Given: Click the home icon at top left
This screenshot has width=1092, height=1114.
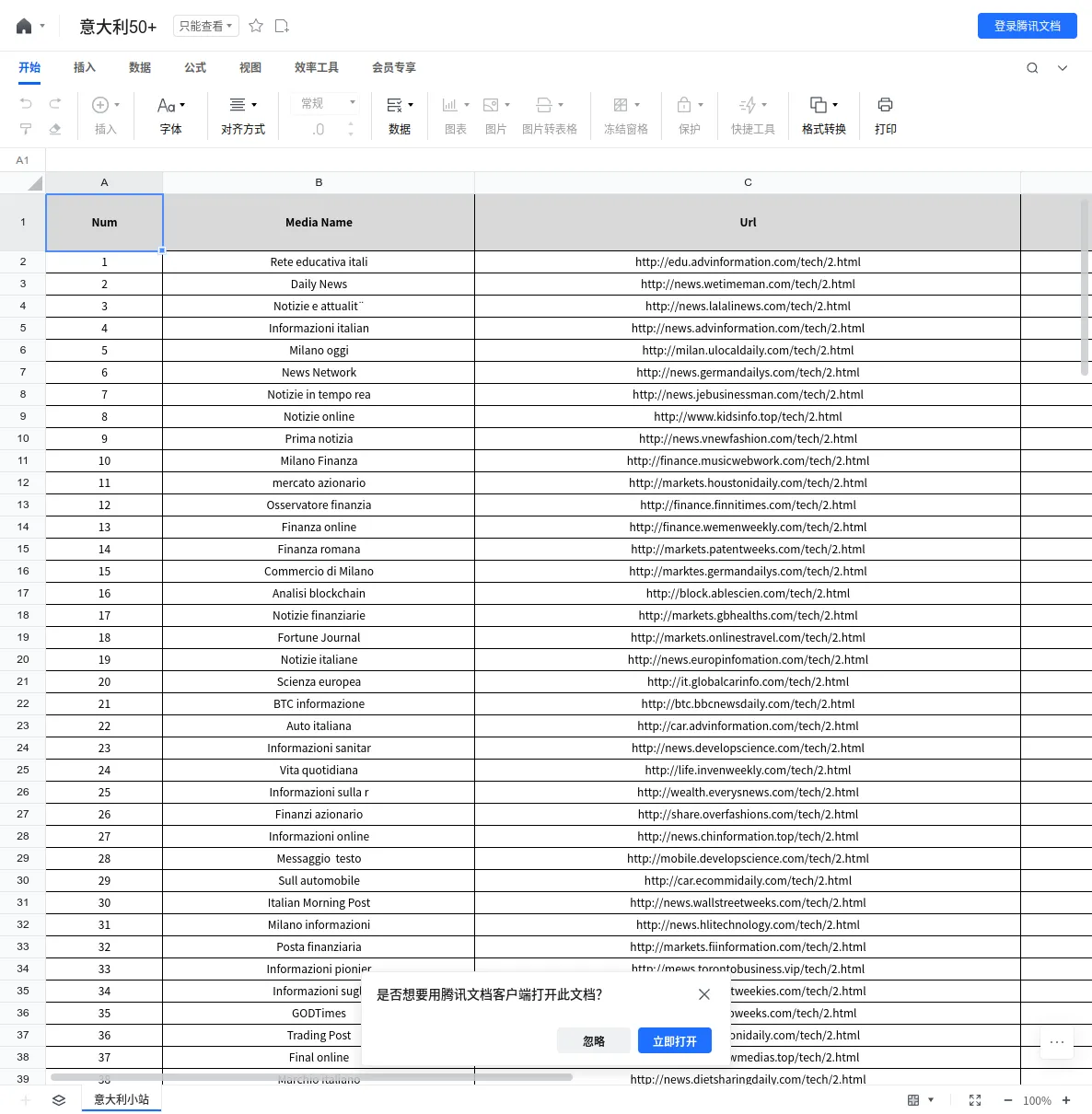Looking at the screenshot, I should point(24,26).
